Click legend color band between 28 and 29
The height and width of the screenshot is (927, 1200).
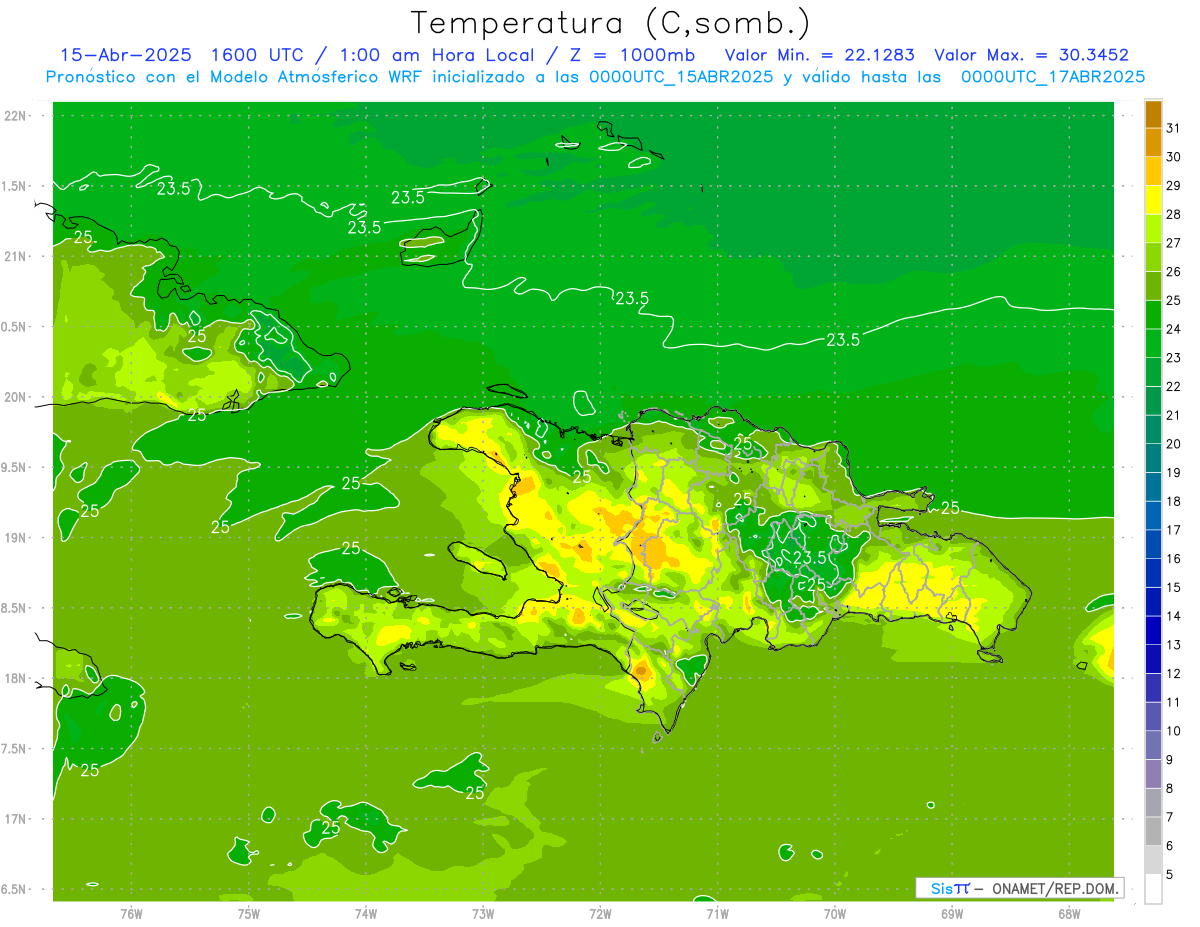coord(1153,200)
